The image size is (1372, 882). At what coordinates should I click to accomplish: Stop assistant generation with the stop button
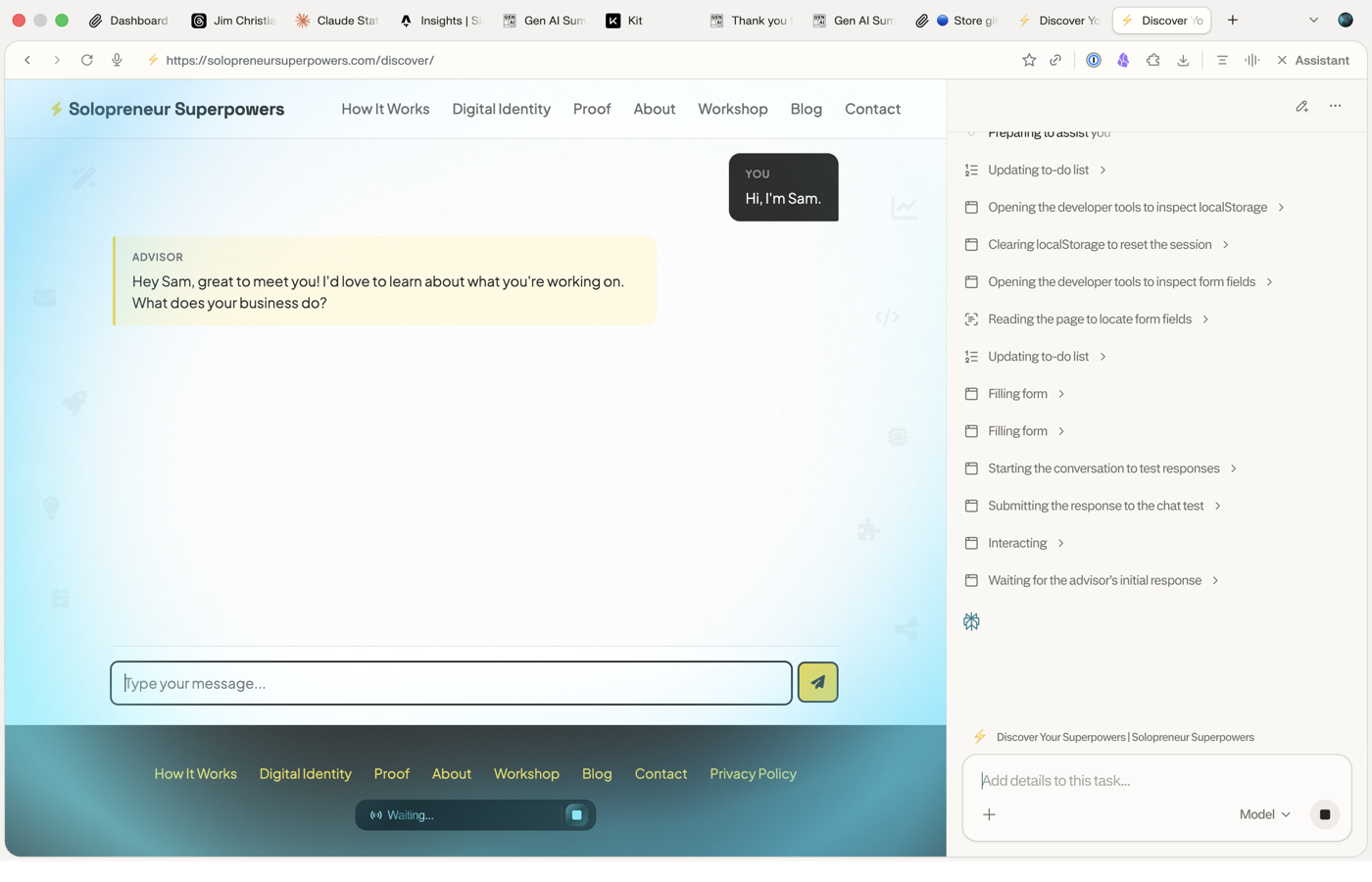pyautogui.click(x=1325, y=814)
